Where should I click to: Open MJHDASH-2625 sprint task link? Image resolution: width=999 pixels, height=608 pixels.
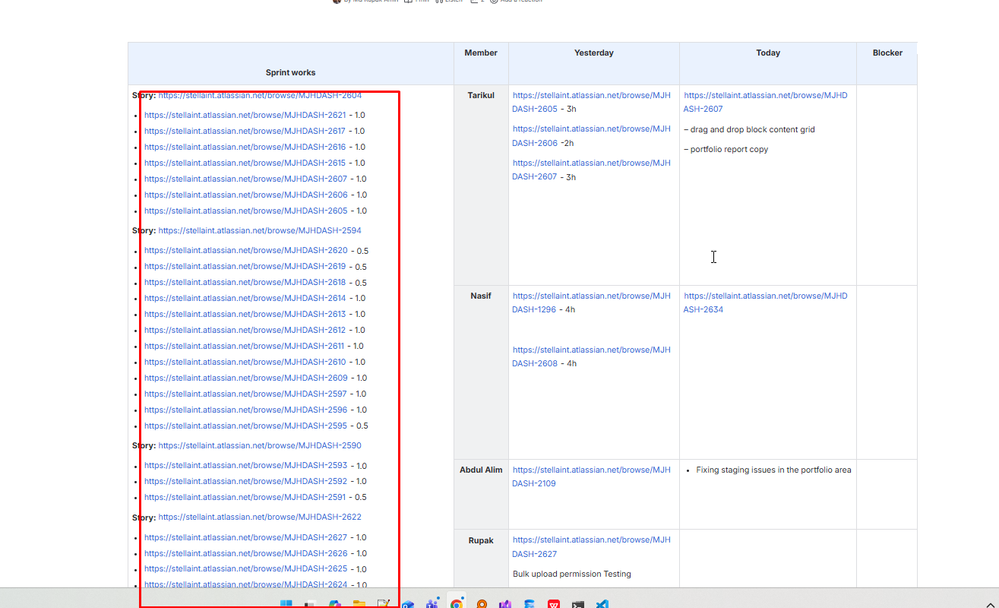(246, 568)
